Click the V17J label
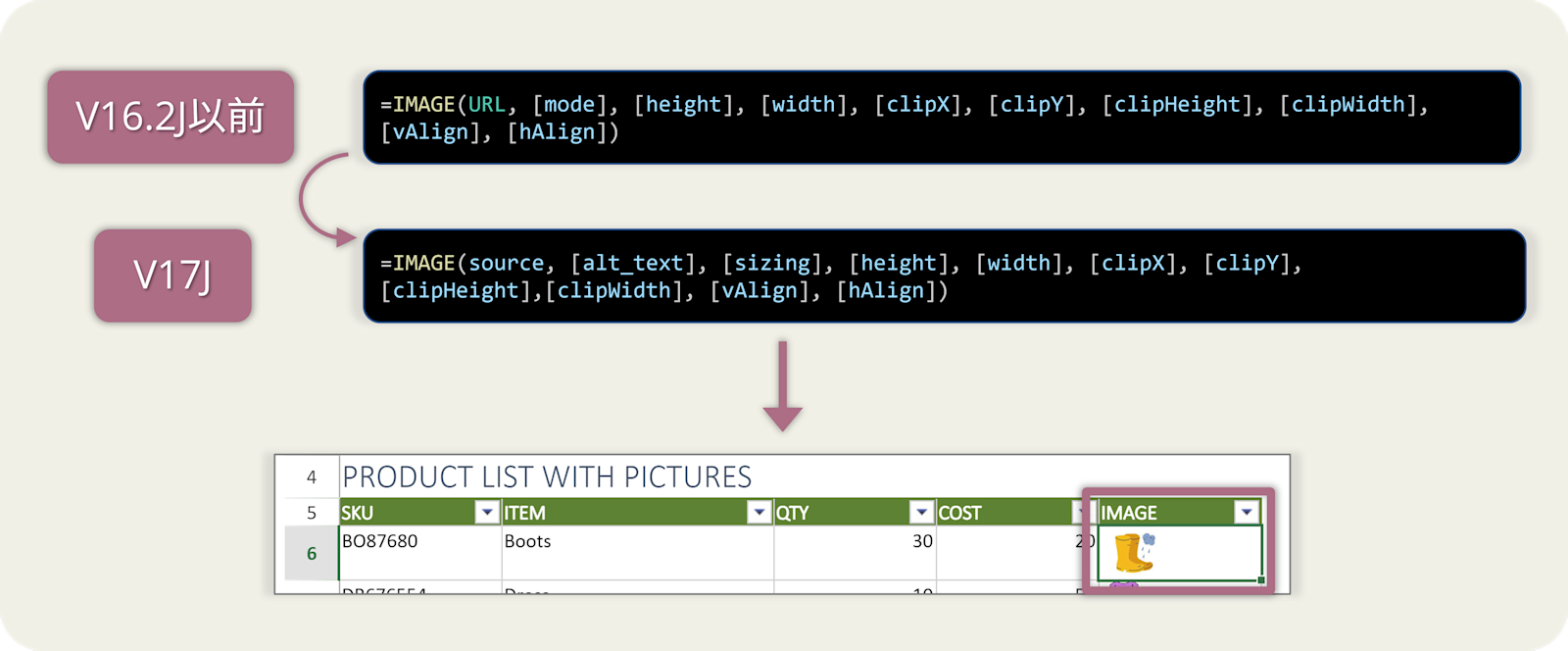 172,275
